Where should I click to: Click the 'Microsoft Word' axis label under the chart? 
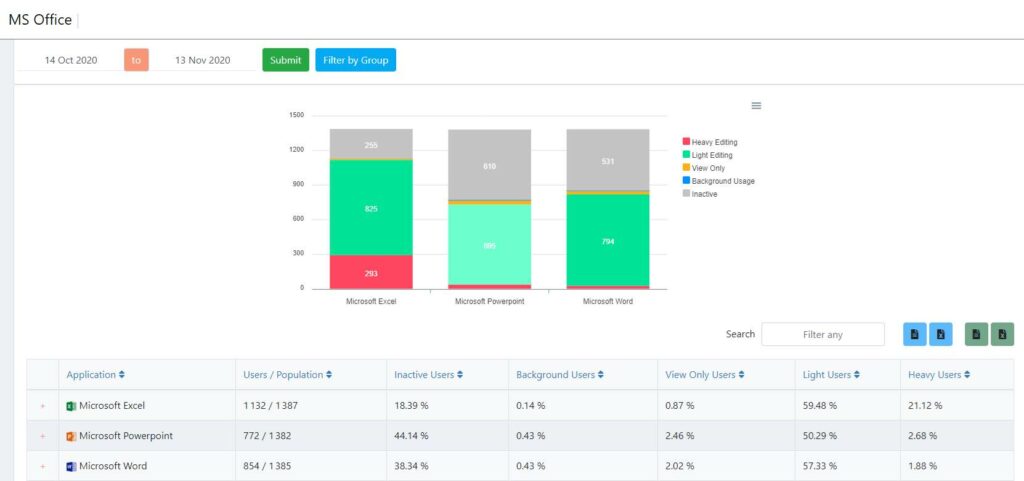608,302
